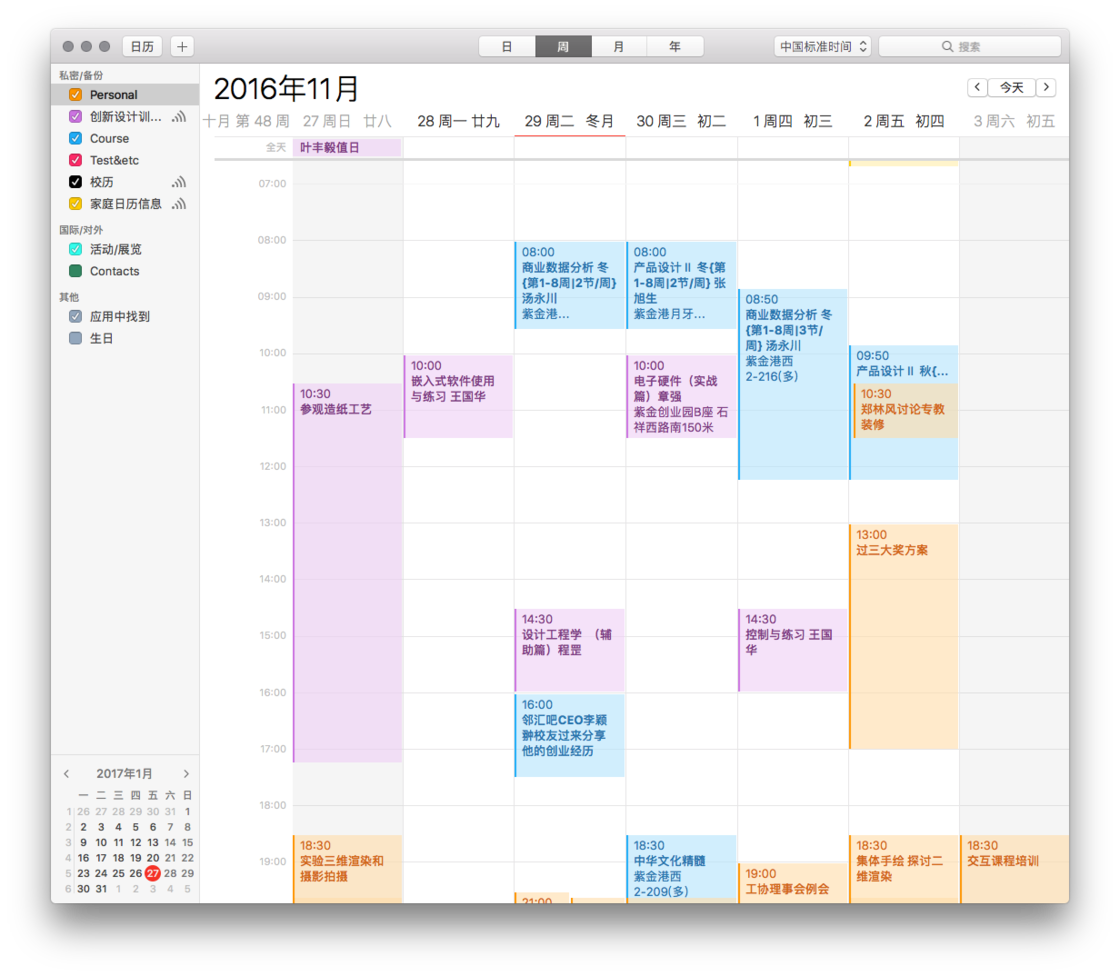Select 10:00 电子硬件 event

point(681,397)
